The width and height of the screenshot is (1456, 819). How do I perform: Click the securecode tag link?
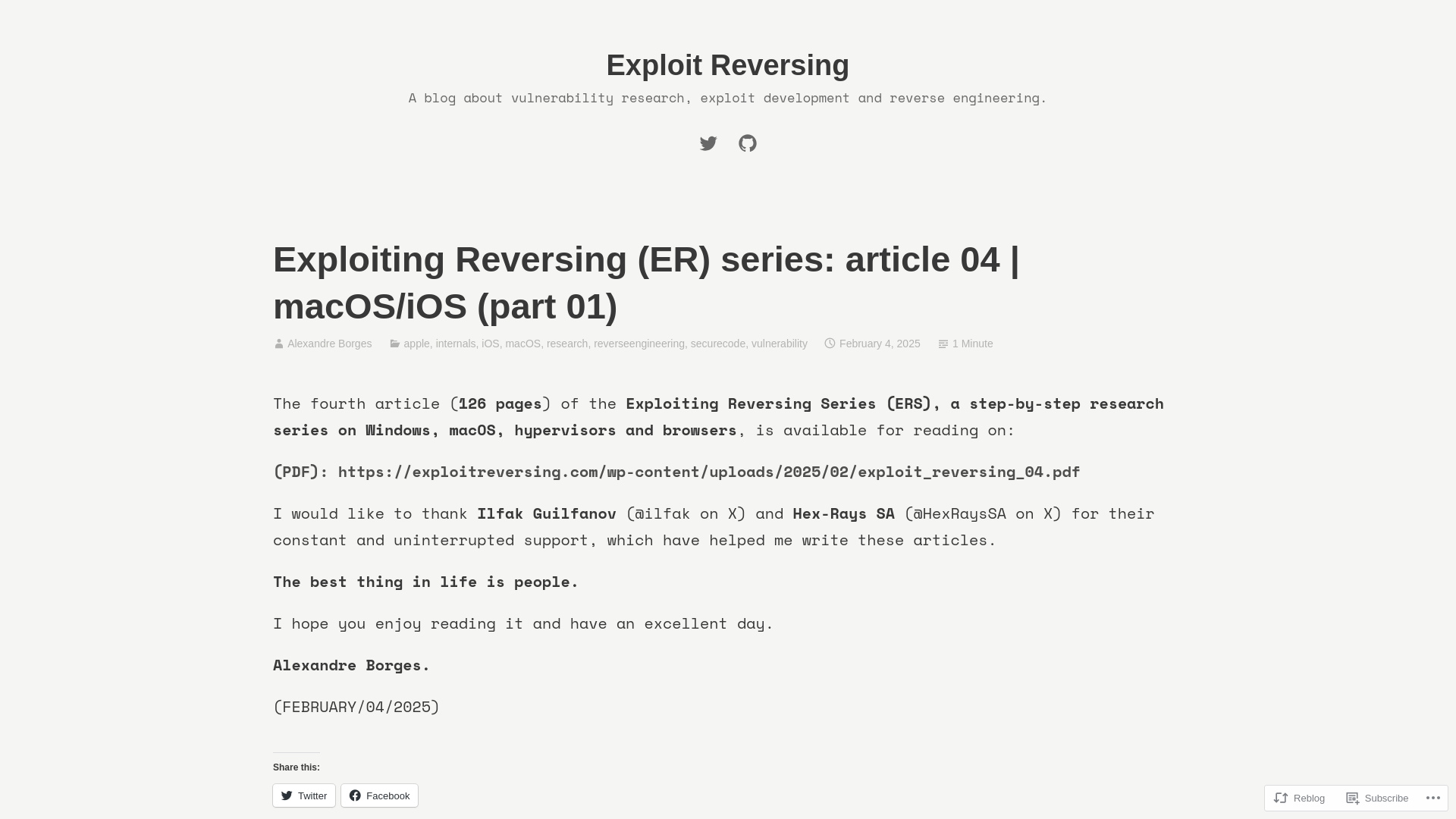click(718, 343)
